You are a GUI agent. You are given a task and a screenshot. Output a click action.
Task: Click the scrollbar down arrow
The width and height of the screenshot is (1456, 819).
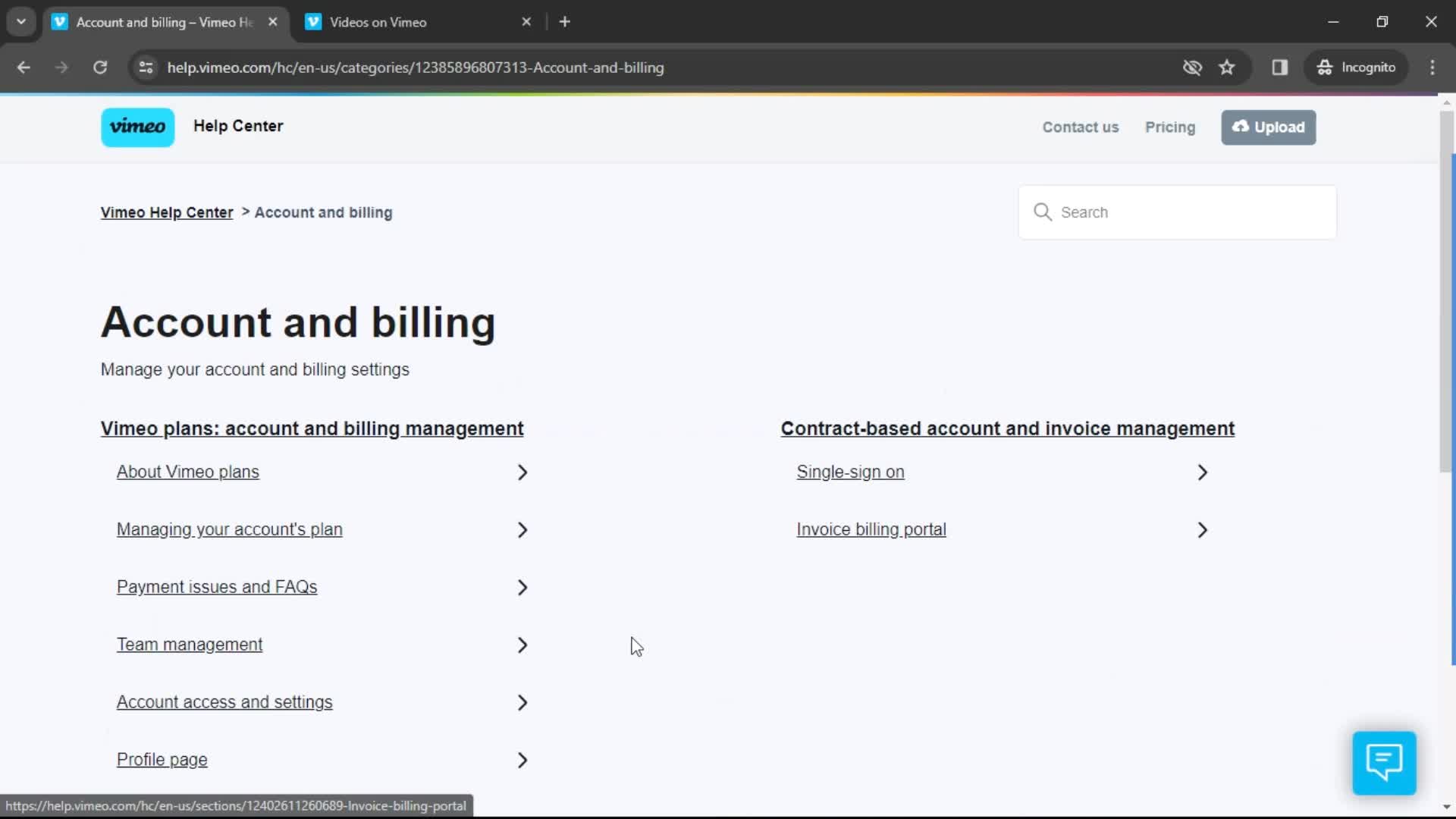[1447, 807]
